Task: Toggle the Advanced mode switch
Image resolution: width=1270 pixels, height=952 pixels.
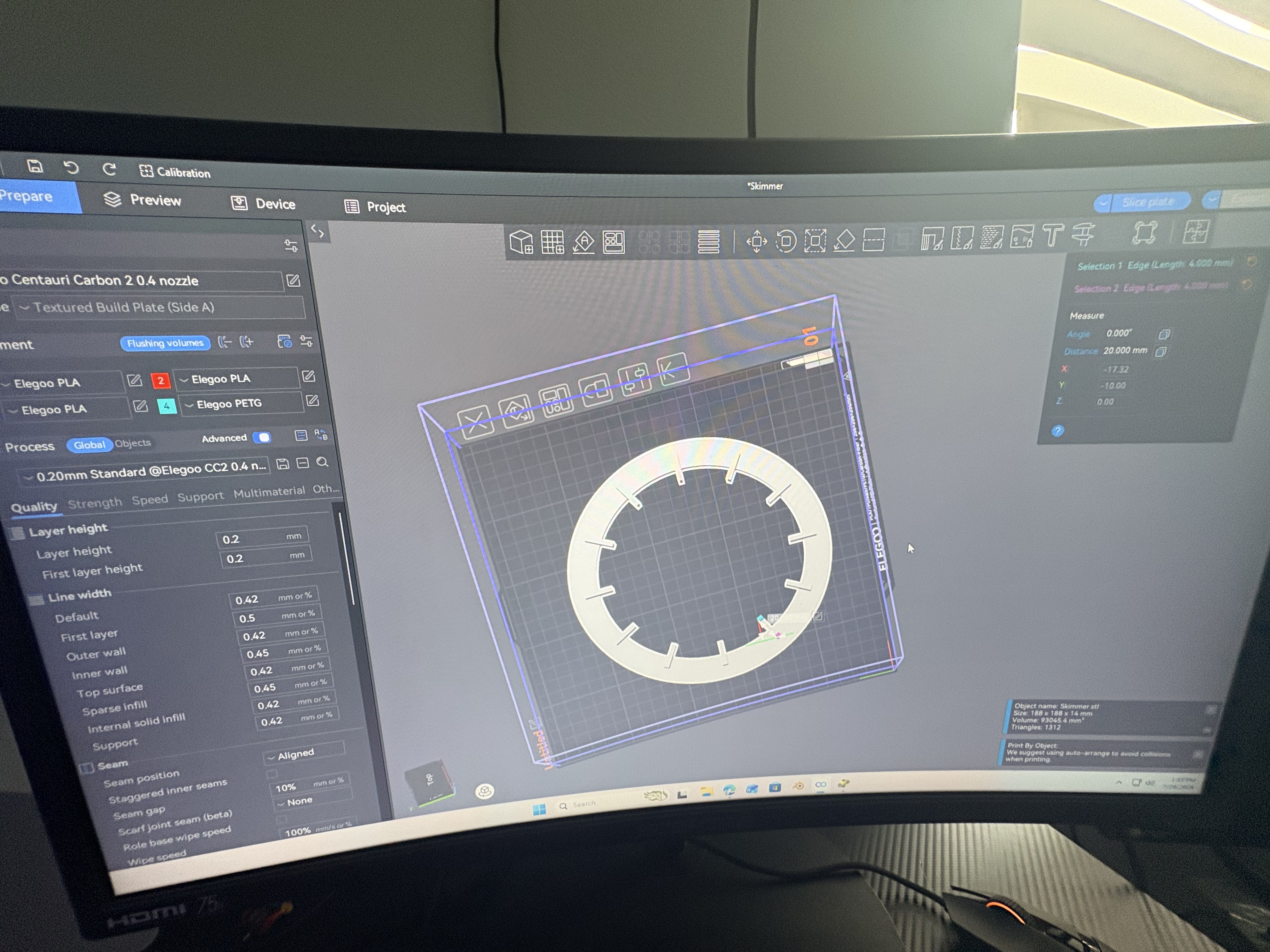Action: click(x=262, y=437)
